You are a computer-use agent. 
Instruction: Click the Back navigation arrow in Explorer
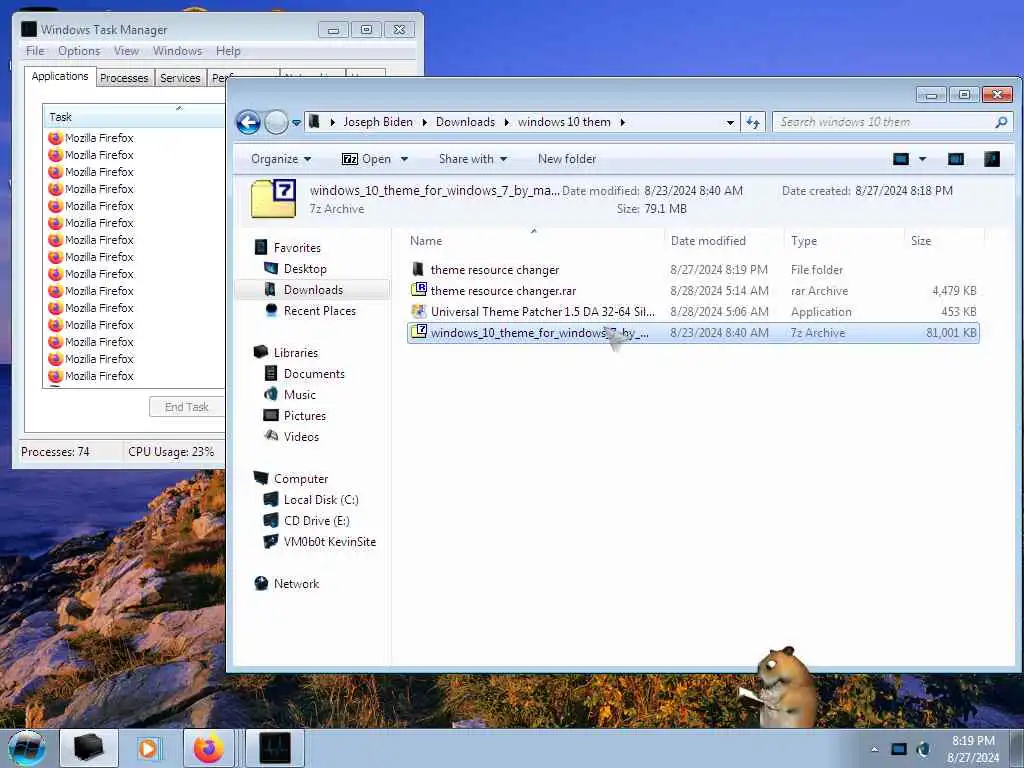(248, 122)
